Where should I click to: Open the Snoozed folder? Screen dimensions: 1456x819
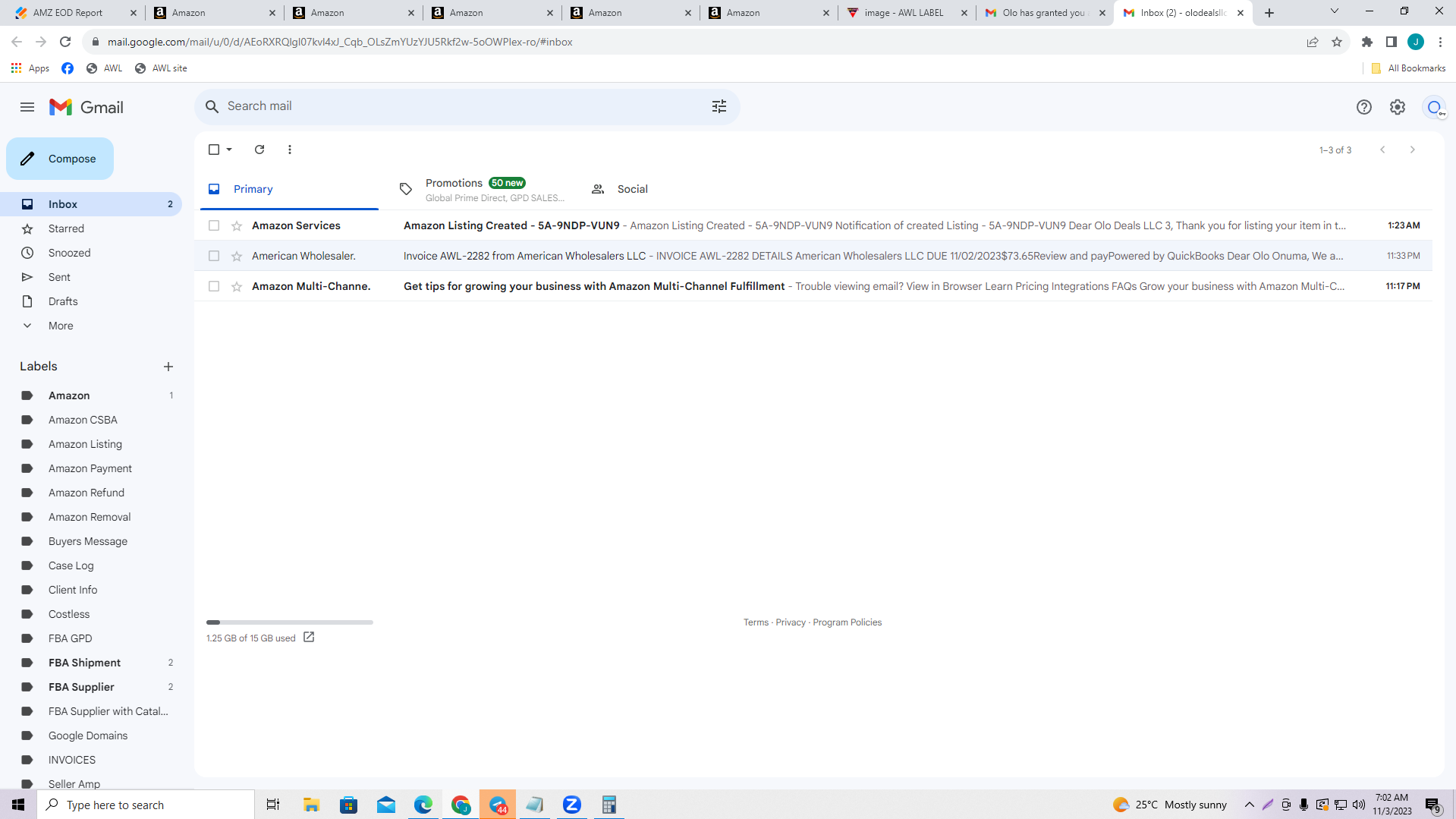click(x=91, y=253)
